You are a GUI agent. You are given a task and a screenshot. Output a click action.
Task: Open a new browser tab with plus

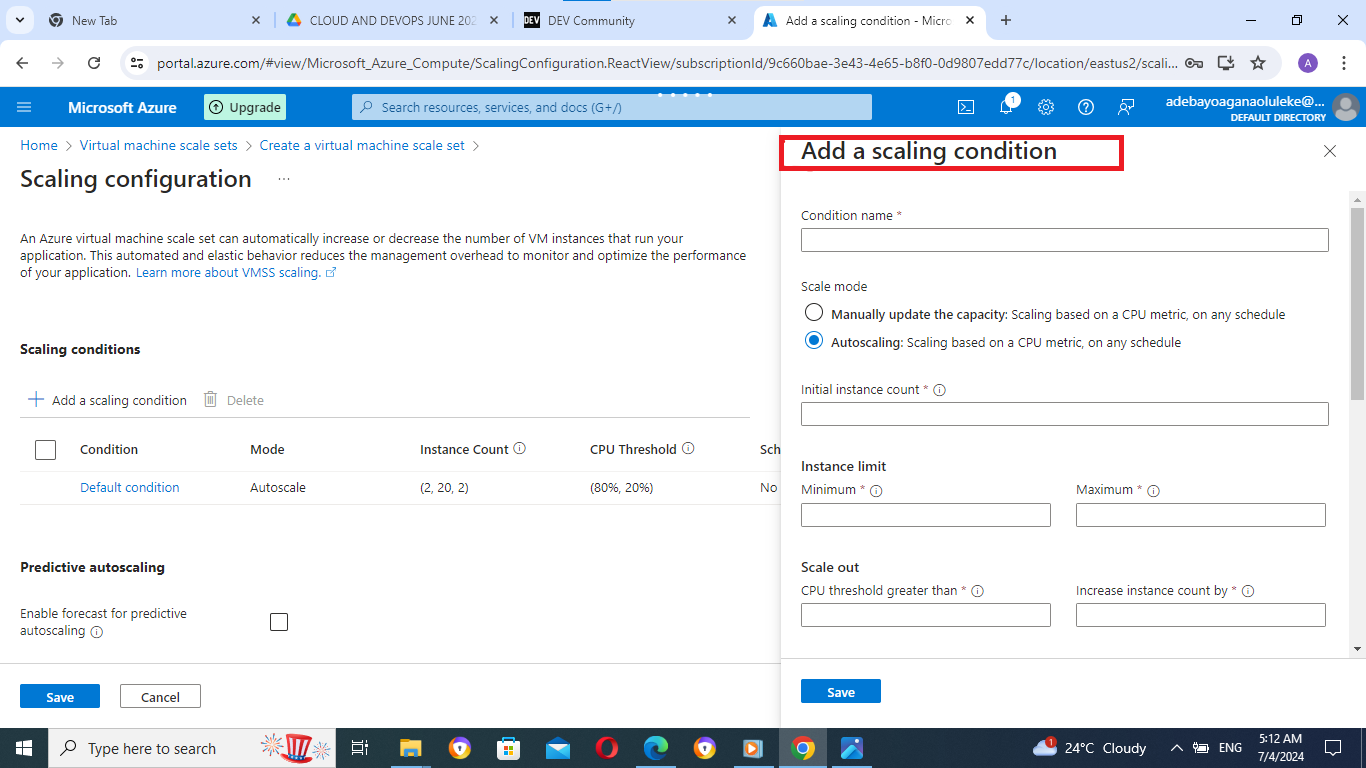pyautogui.click(x=1006, y=20)
